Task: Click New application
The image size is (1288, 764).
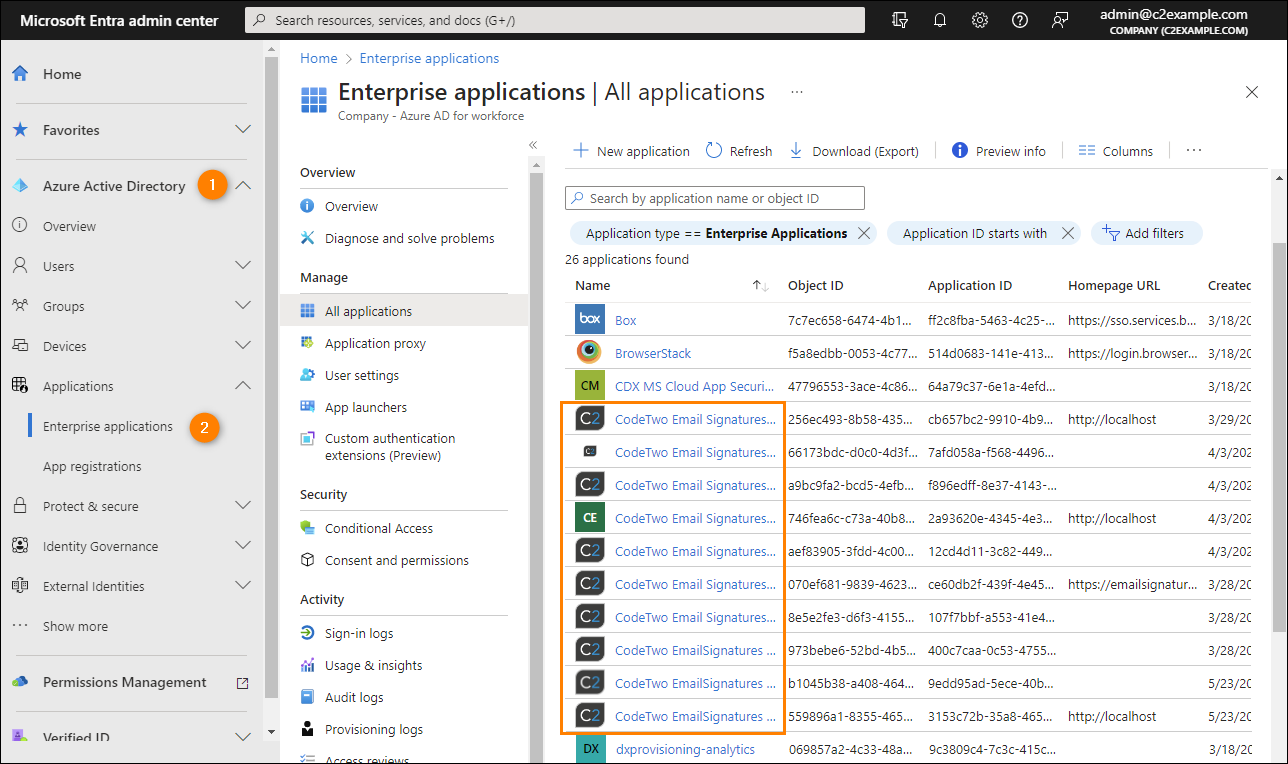Action: click(x=631, y=151)
